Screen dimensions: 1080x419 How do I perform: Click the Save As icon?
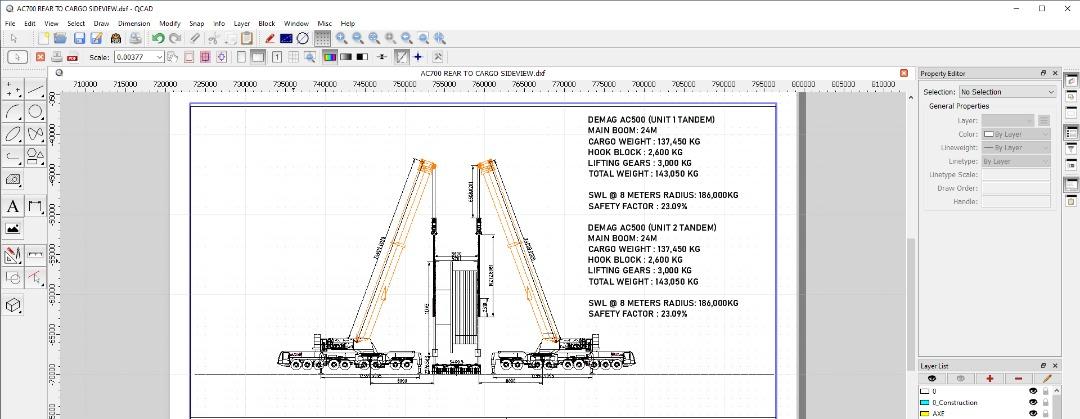(97, 39)
